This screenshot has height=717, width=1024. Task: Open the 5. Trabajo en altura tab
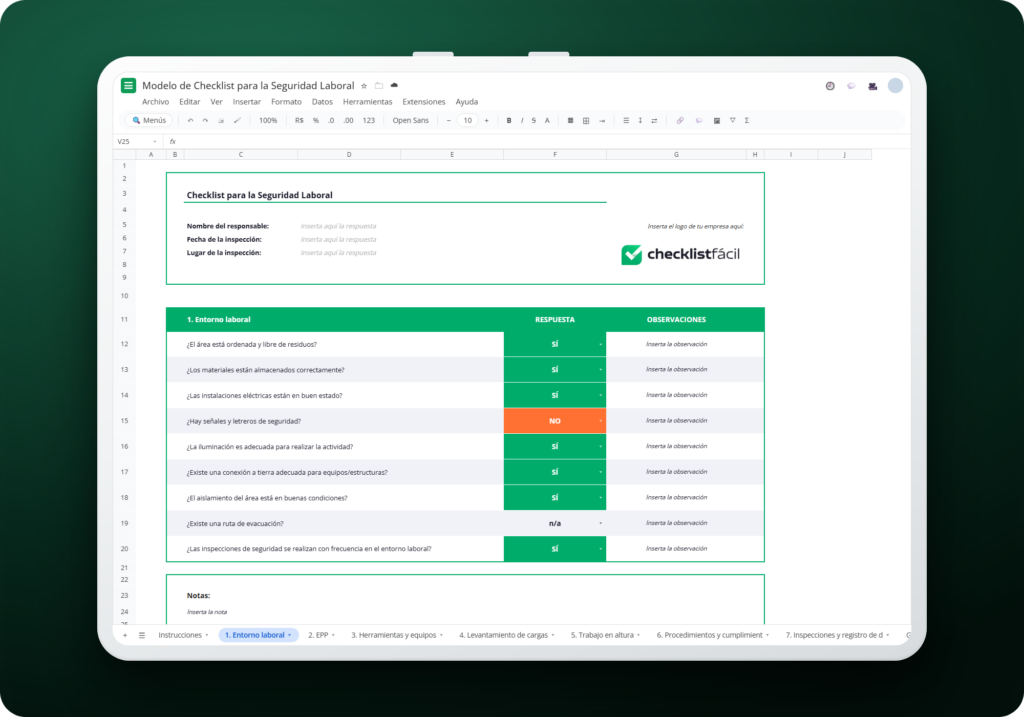point(605,635)
